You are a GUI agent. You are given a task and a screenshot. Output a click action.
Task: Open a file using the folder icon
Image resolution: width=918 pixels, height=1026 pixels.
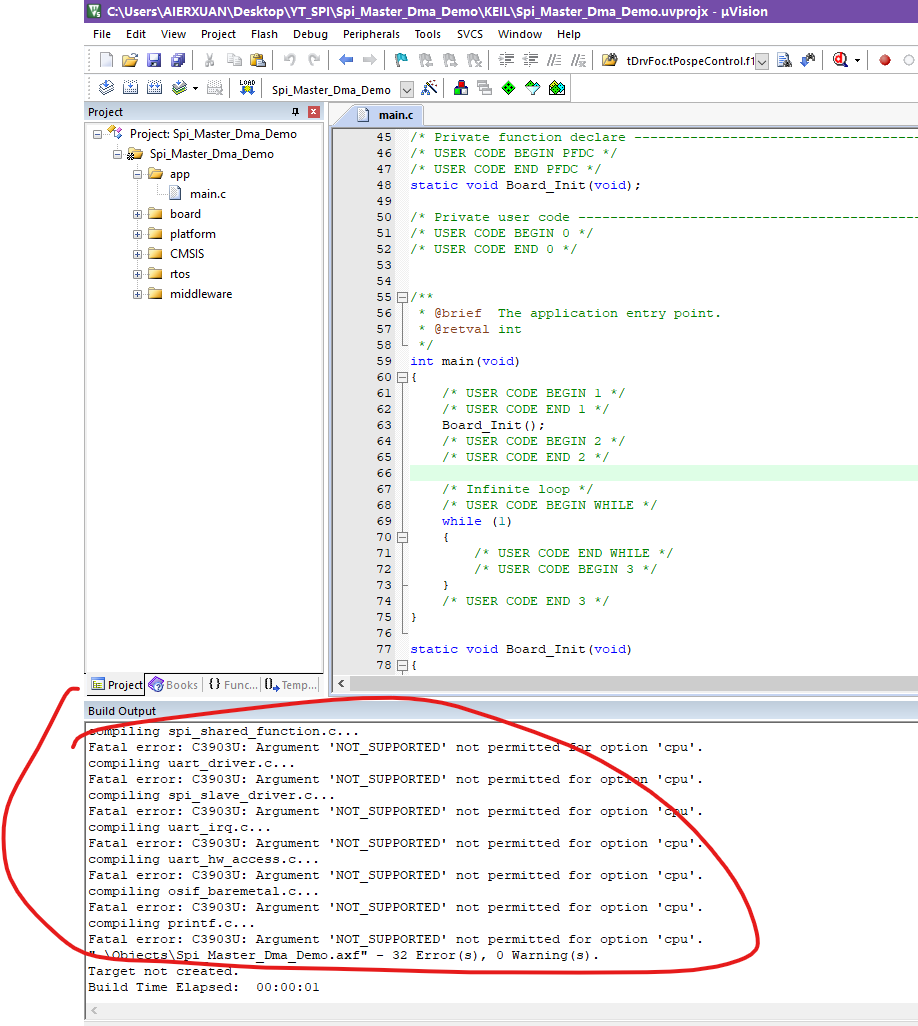(130, 60)
